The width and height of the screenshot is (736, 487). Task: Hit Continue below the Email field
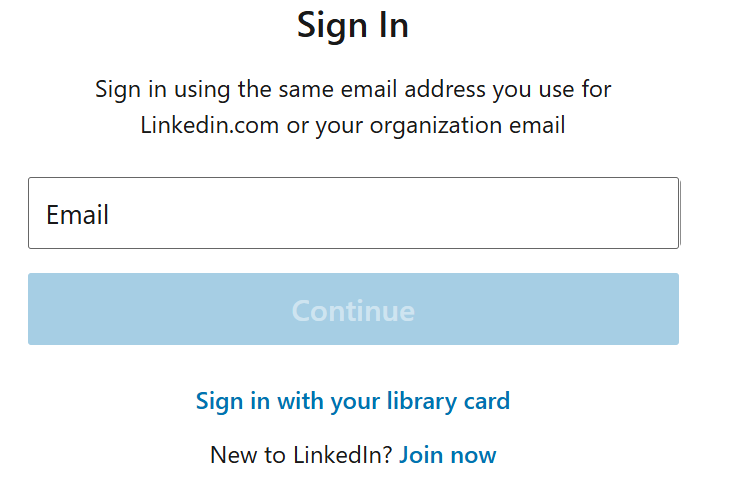[353, 310]
